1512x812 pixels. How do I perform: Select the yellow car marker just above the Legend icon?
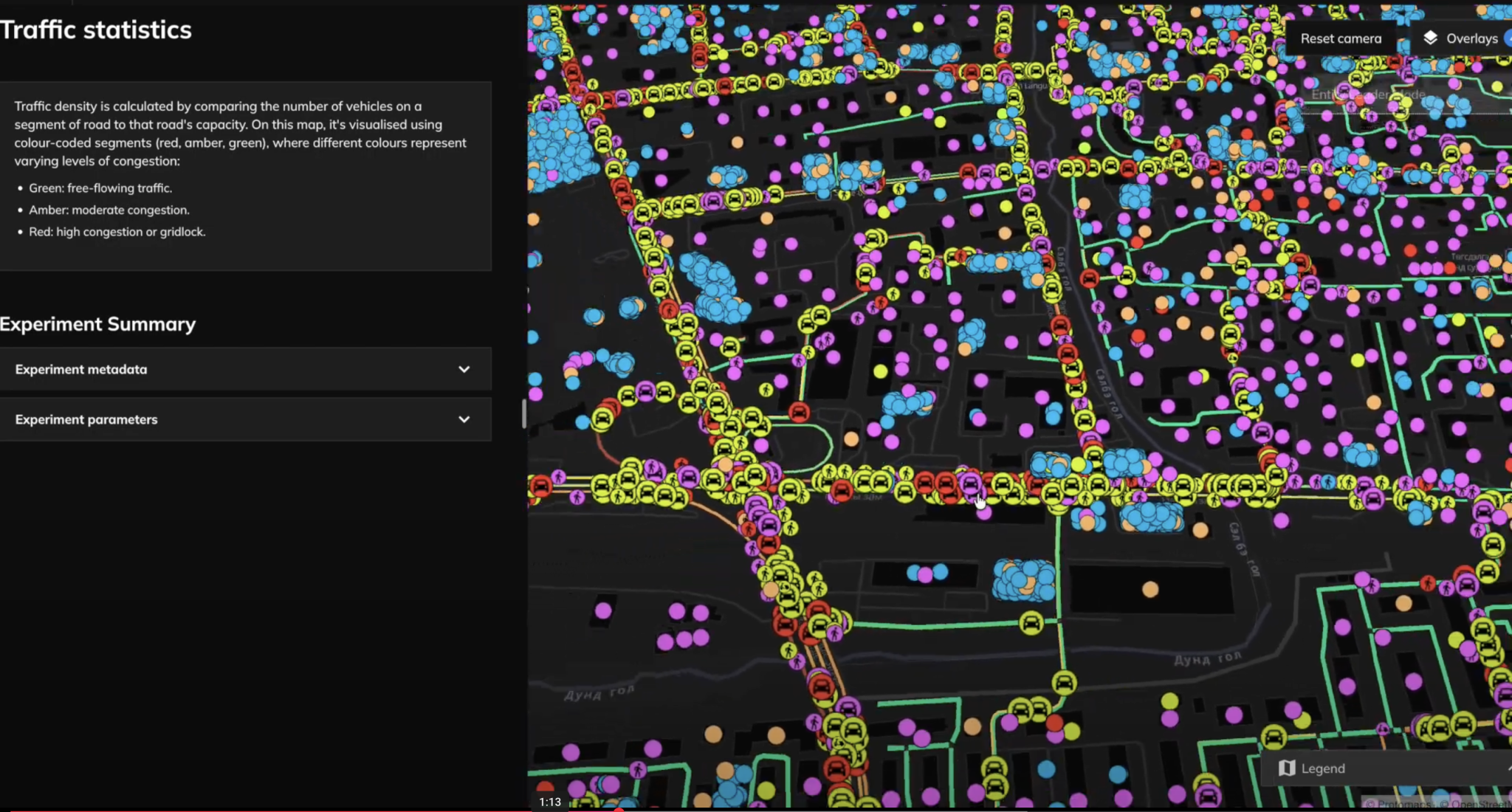tap(1274, 736)
